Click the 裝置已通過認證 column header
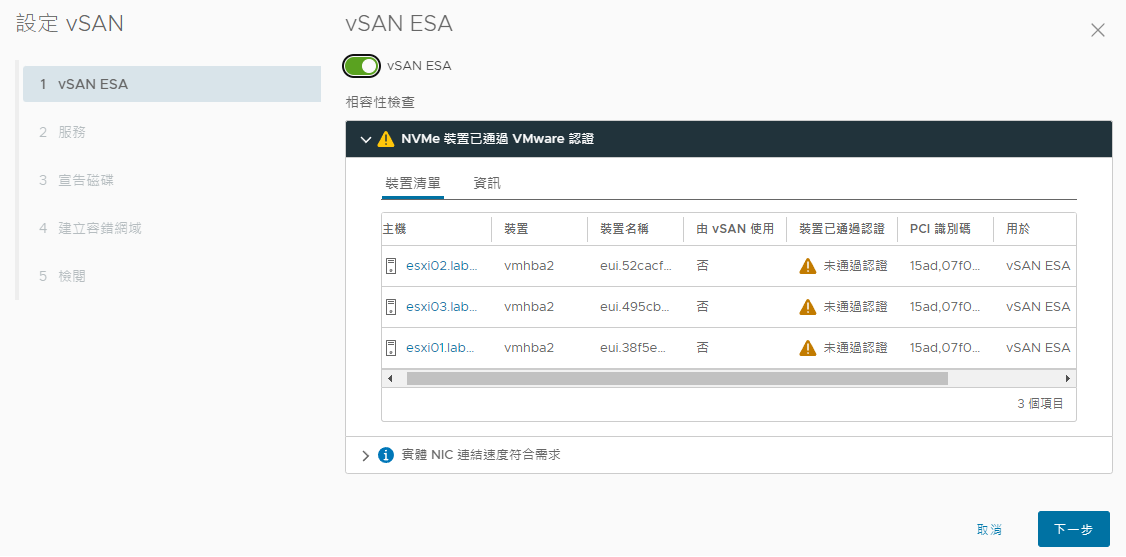The image size is (1126, 557). [842, 229]
